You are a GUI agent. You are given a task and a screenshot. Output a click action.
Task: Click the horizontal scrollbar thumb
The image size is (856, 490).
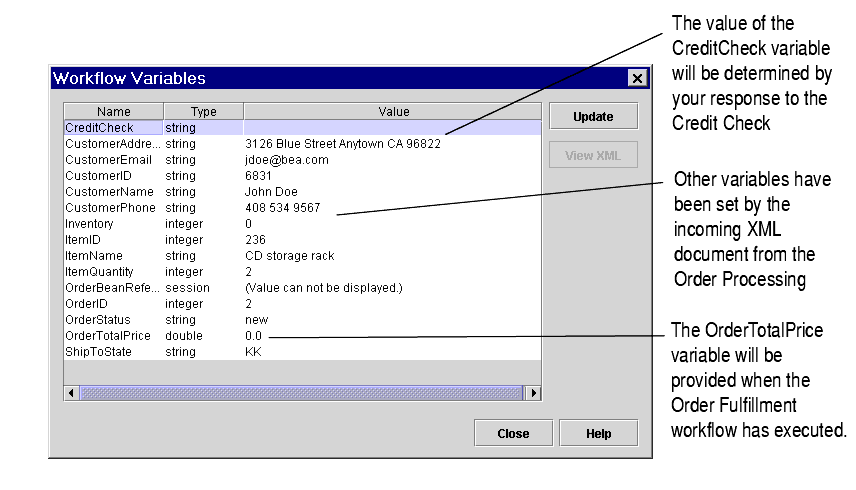[x=301, y=393]
